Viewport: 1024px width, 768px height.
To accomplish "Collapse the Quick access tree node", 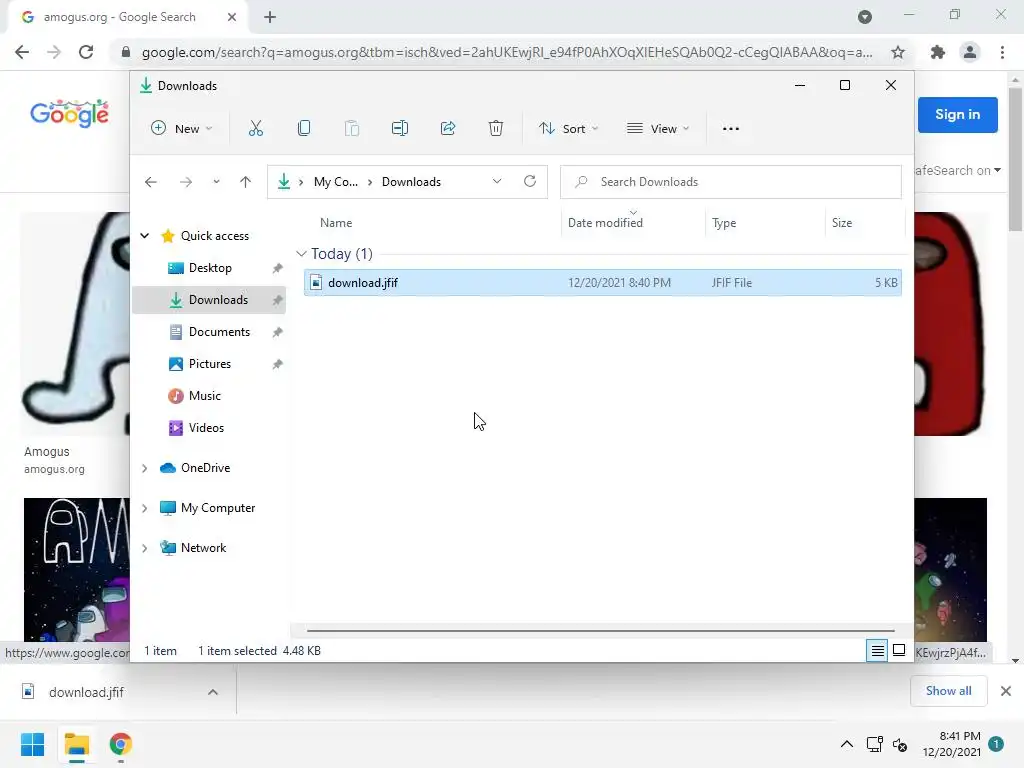I will (x=145, y=236).
